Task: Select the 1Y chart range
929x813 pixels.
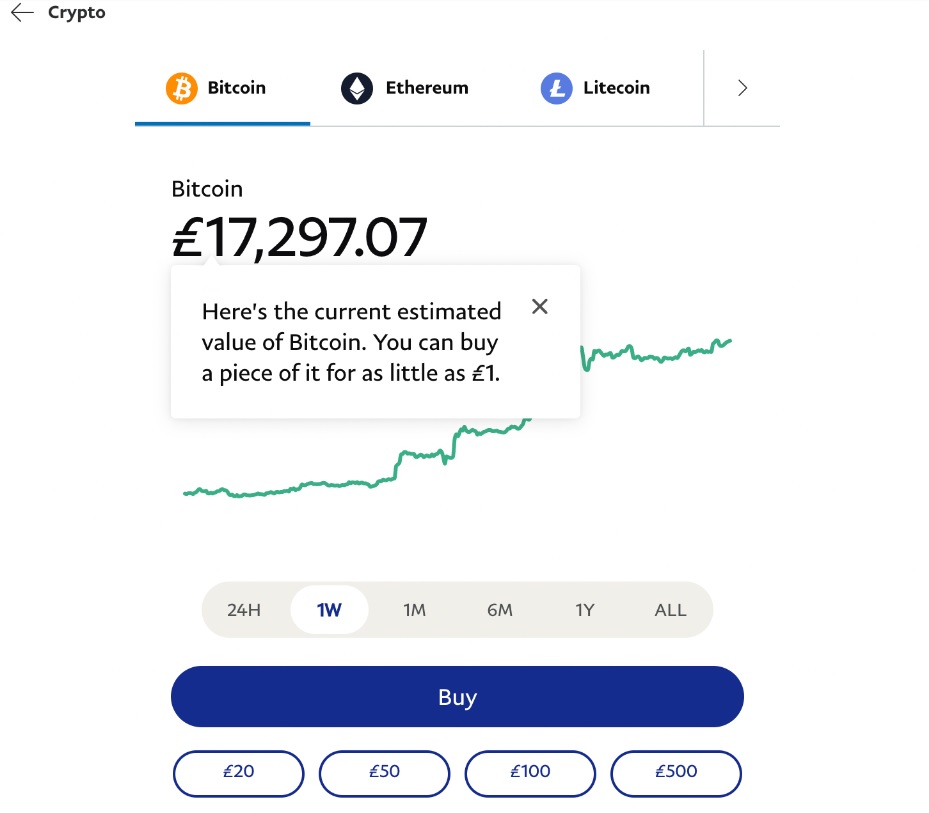Action: click(585, 610)
